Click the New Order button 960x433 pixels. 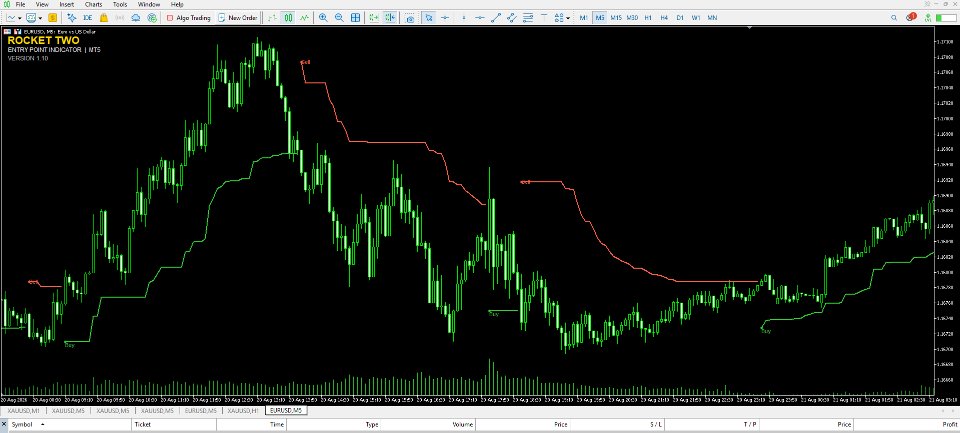pyautogui.click(x=238, y=18)
